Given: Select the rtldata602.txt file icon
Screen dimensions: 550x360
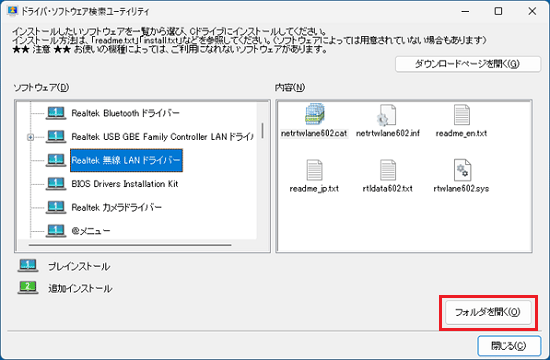Looking at the screenshot, I should point(388,170).
